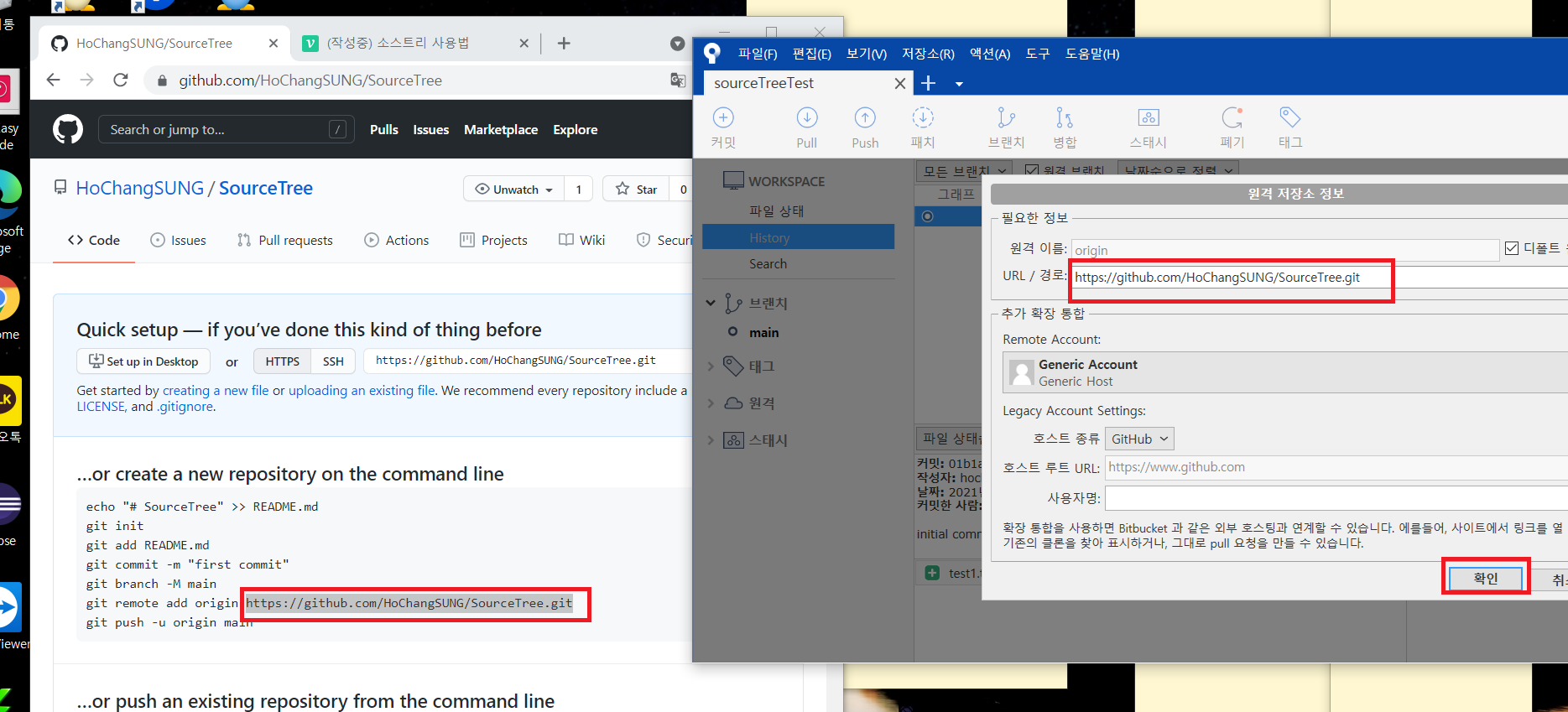Click the GitHub octocat logo in Chrome
1568x712 pixels.
[x=68, y=129]
